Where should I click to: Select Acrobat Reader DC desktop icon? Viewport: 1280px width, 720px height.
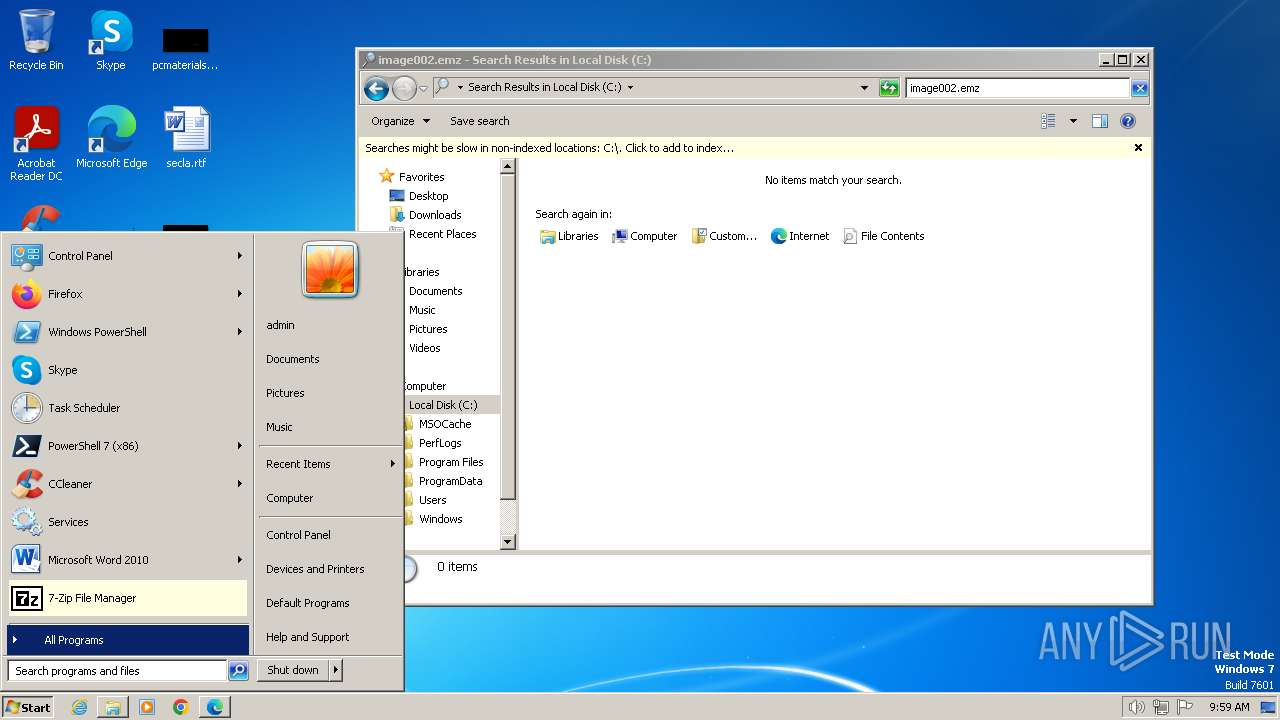coord(36,144)
